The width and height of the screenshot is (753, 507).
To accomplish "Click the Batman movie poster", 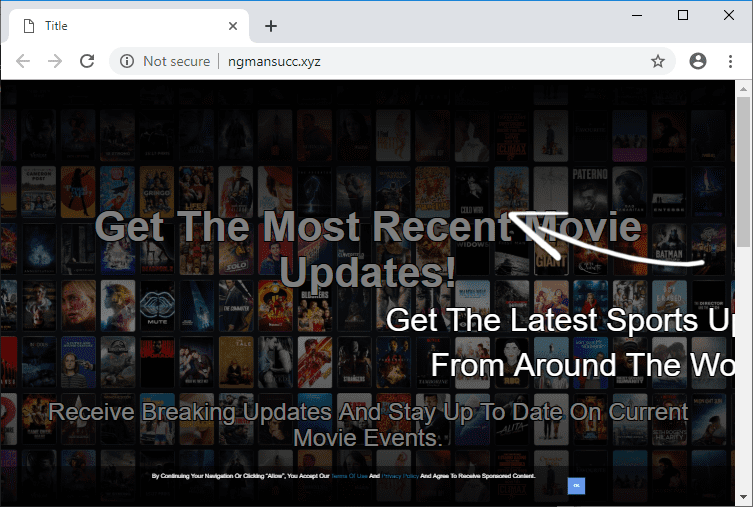I will coord(669,247).
